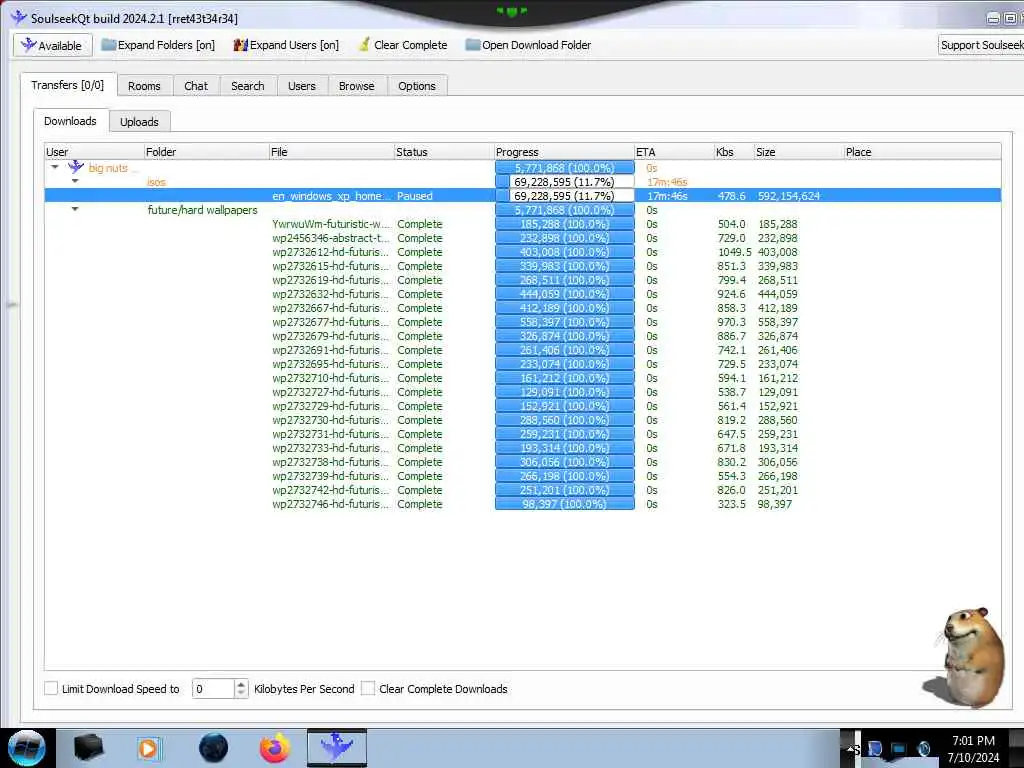Open media player from taskbar
Viewport: 1024px width, 768px height.
148,748
